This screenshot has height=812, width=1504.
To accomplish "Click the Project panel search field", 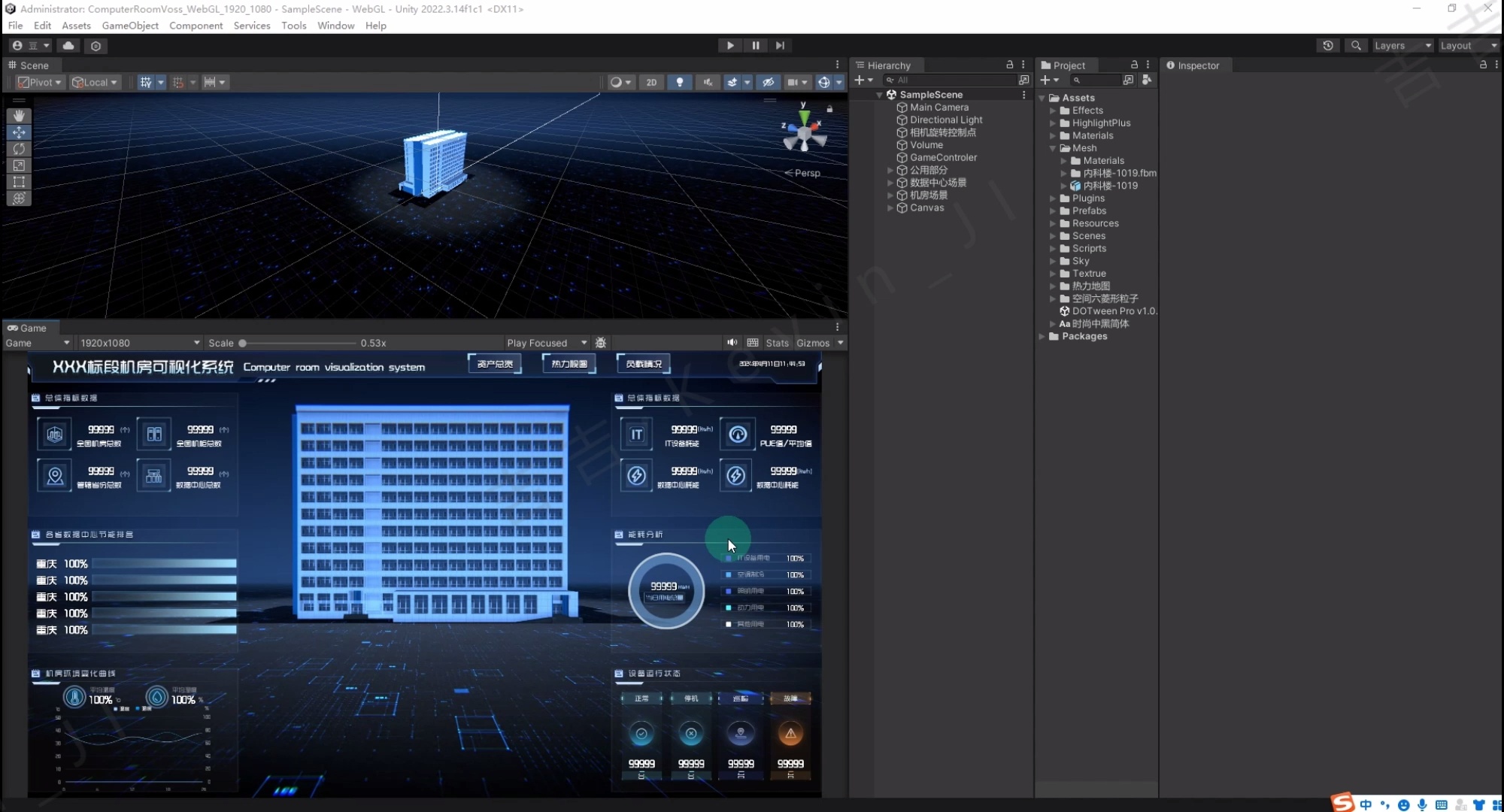I will (x=1096, y=80).
